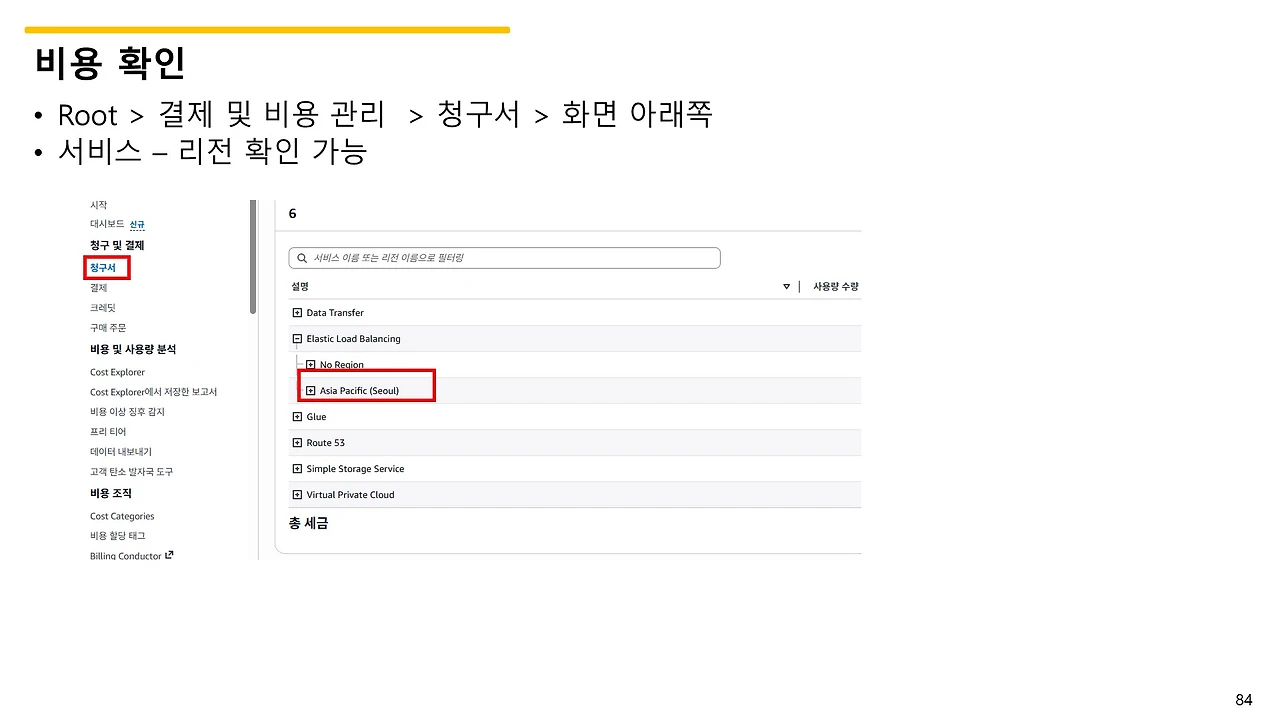
Task: Open the Cost Categories link
Action: [x=122, y=516]
